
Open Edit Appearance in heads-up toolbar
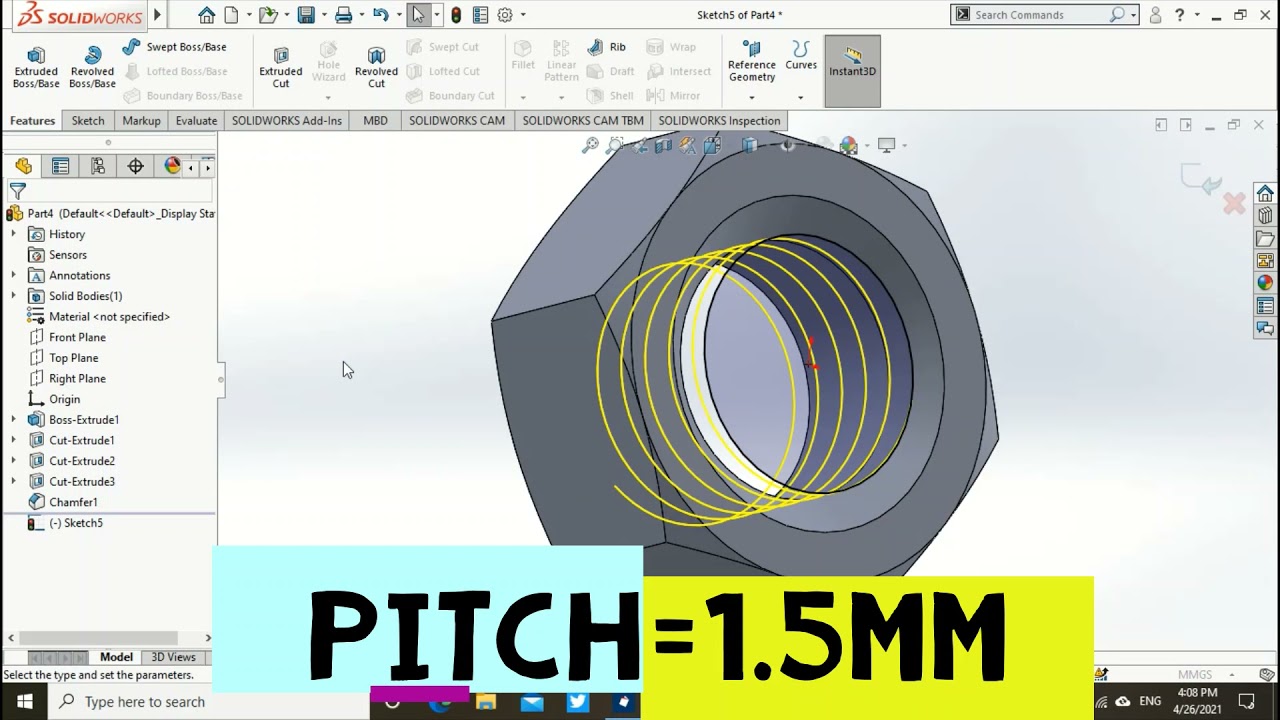pos(849,146)
